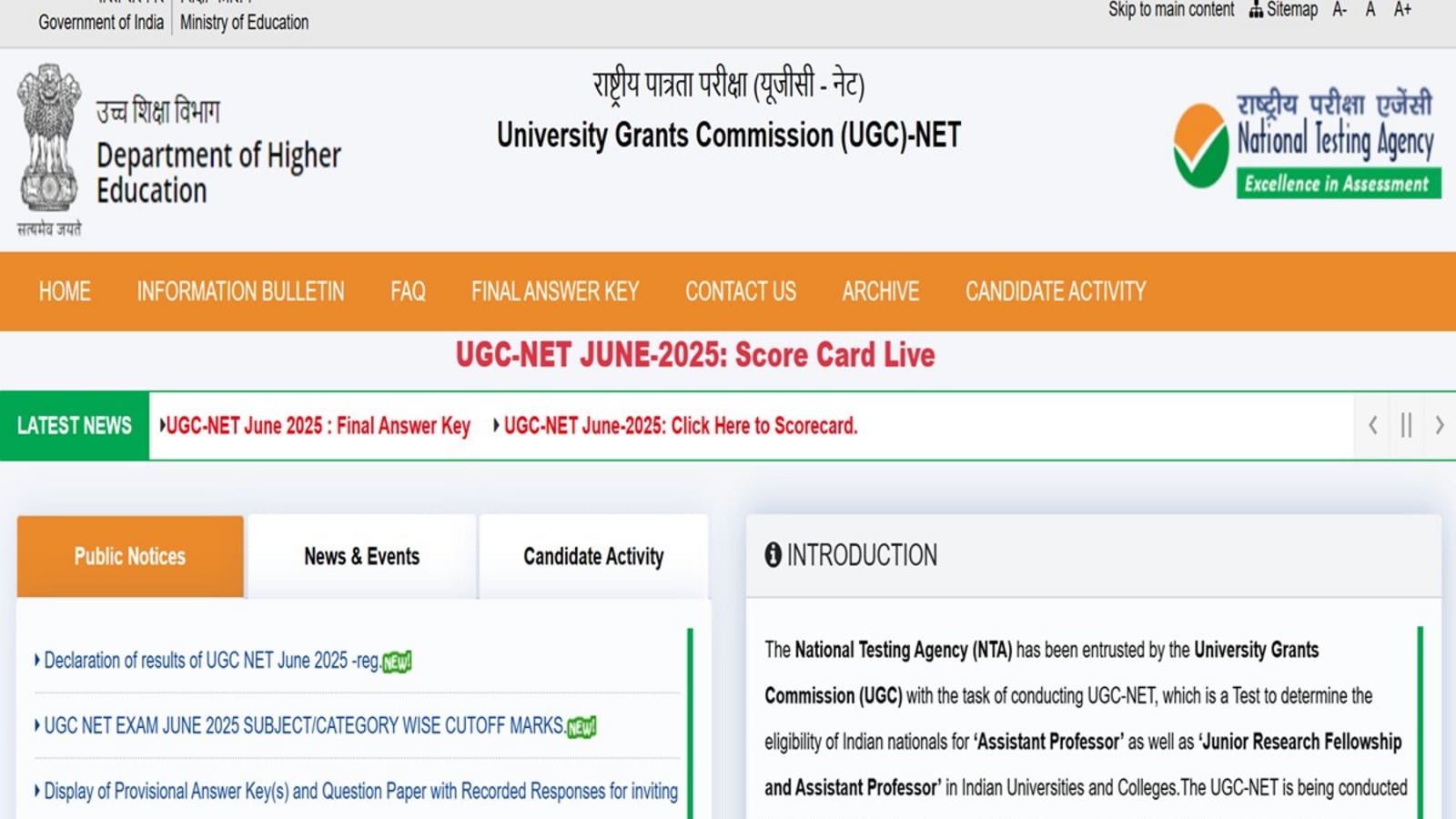
Task: Click the National Testing Agency logo
Action: [1306, 144]
